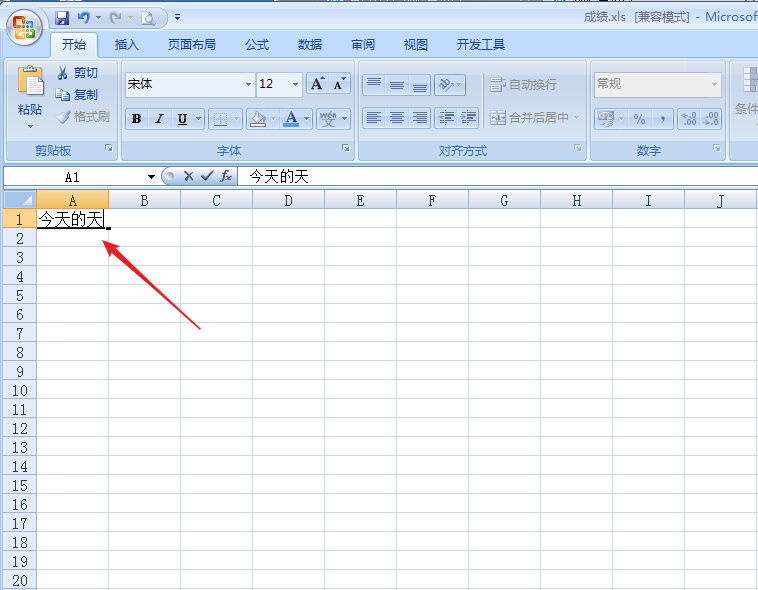Open the Customize Quick Access Toolbar dropdown
Screen dimensions: 758x590
point(177,17)
